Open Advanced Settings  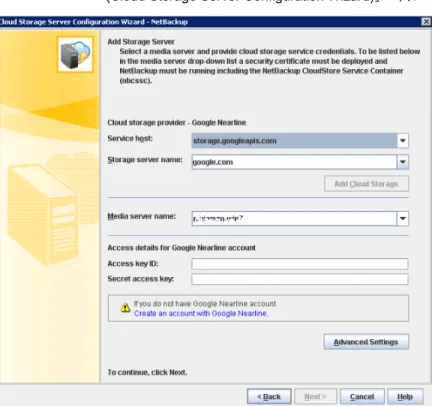coord(366,342)
